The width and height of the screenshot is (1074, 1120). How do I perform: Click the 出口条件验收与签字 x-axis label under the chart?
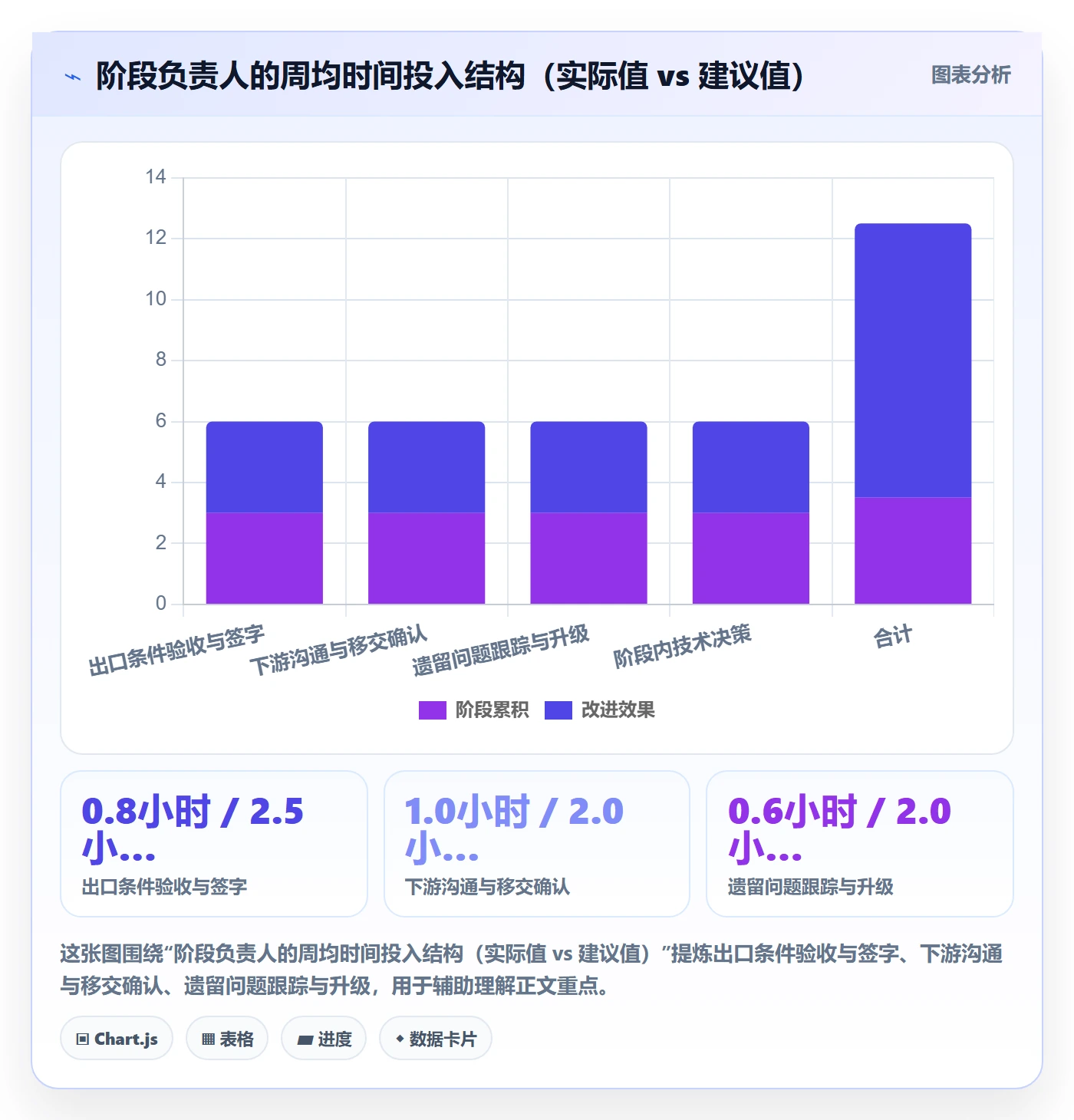click(176, 651)
